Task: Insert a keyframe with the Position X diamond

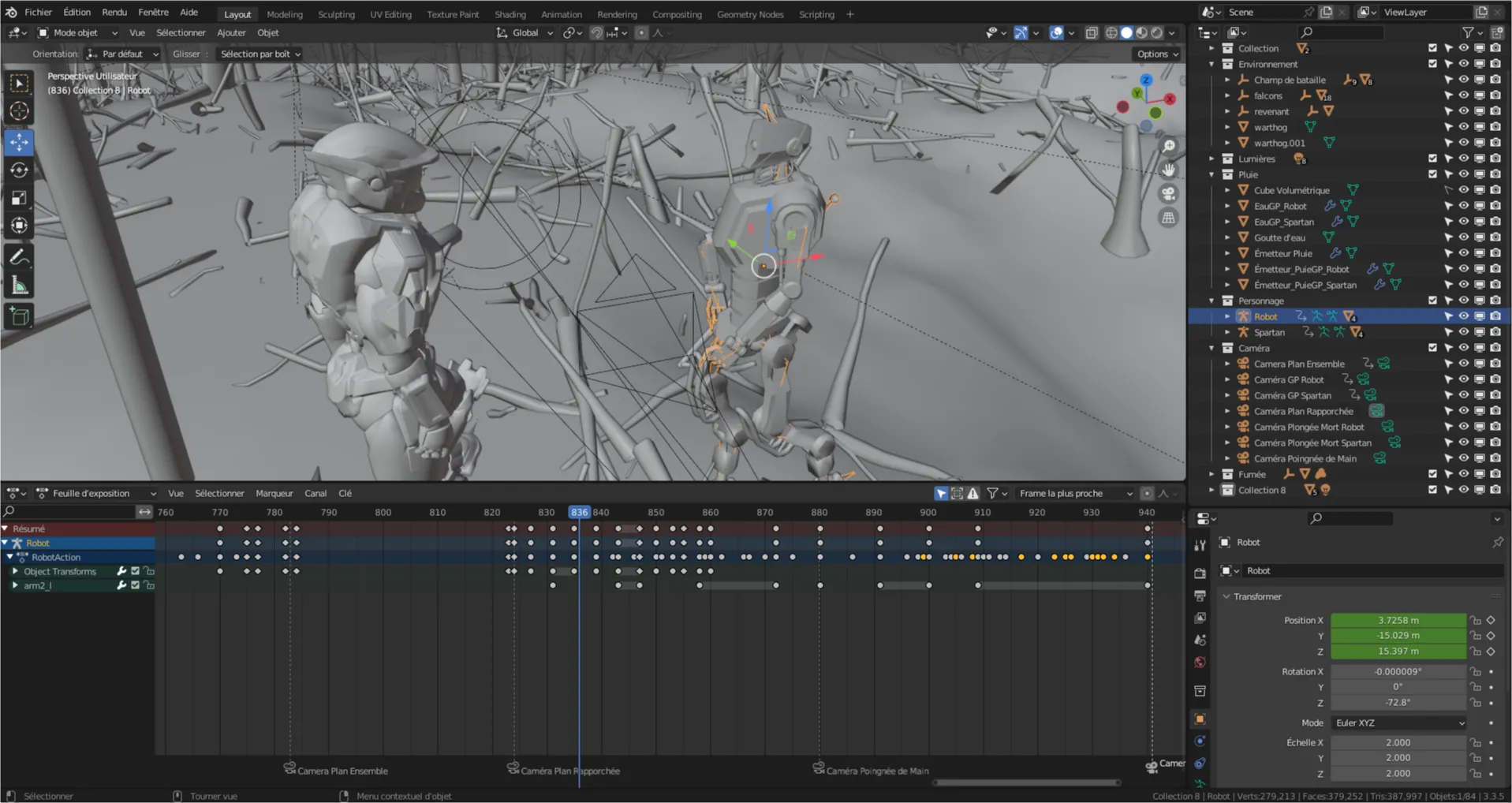Action: coord(1491,620)
